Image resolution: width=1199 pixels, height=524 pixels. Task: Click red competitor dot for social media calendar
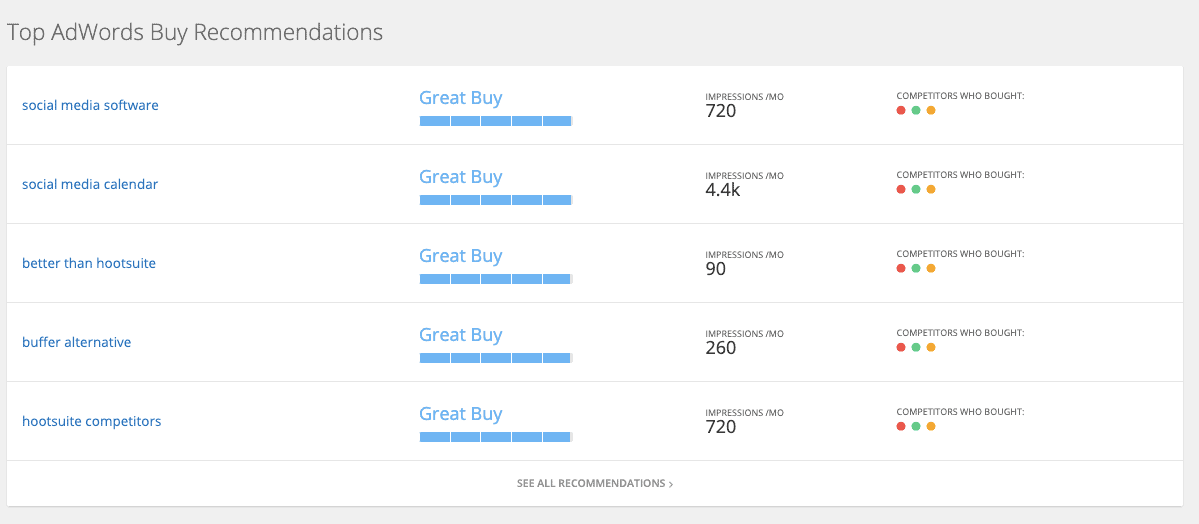pyautogui.click(x=901, y=189)
